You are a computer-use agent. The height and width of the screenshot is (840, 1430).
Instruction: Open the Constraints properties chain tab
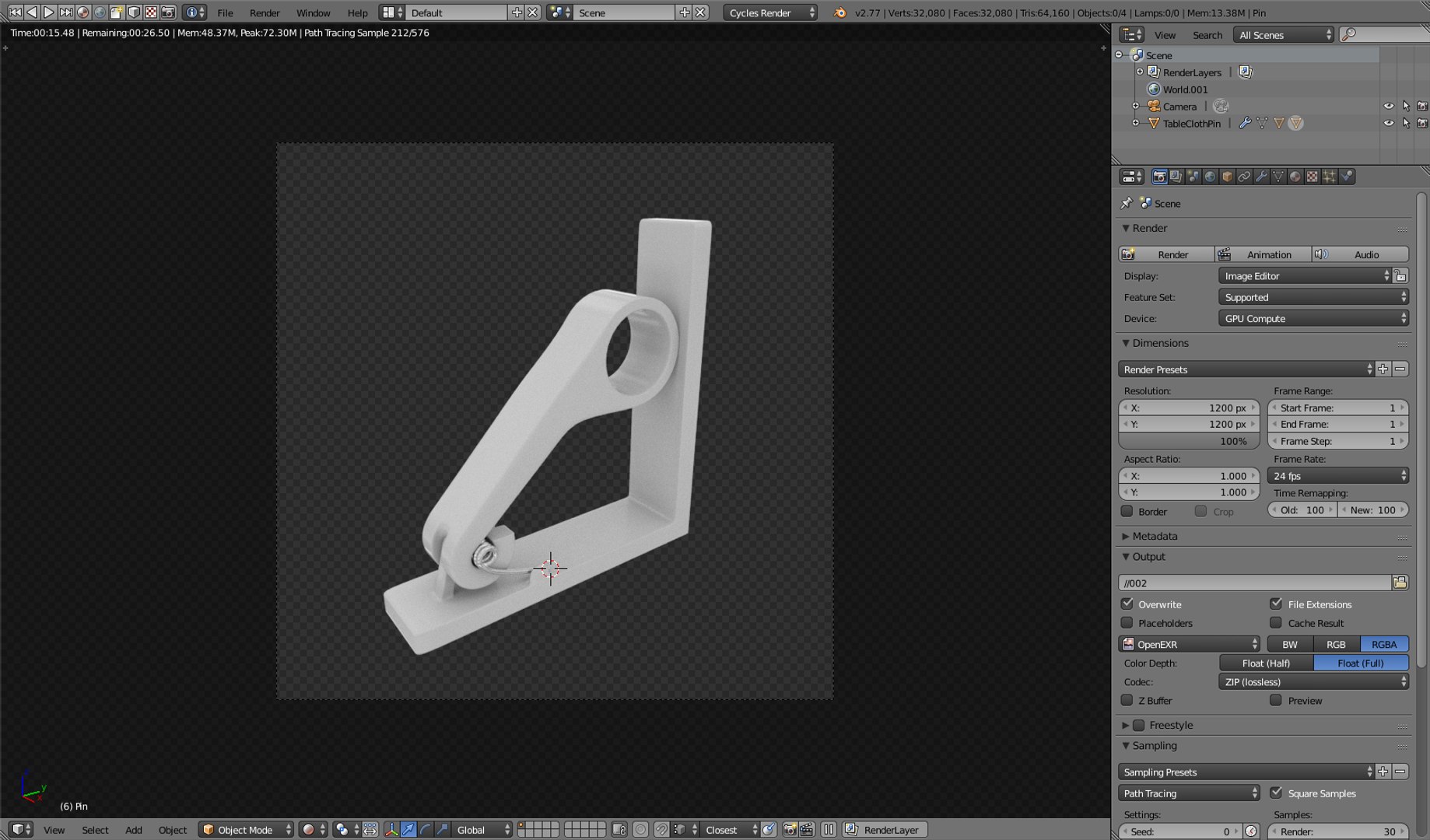1245,177
